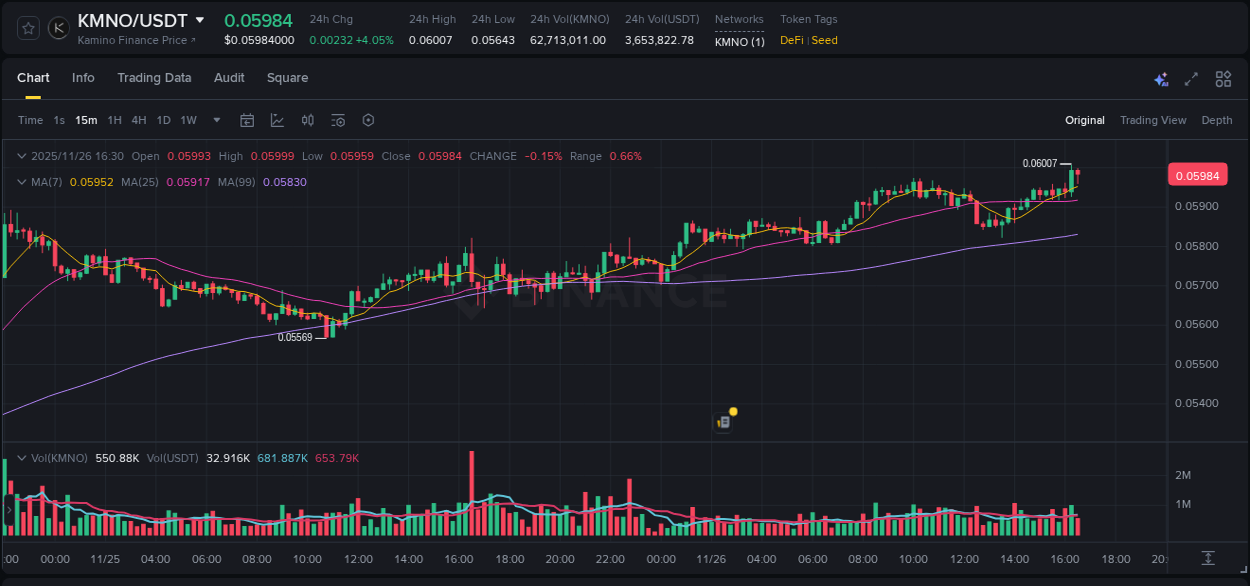This screenshot has height=586, width=1250.
Task: Open chart display settings via the list-gear icon
Action: click(338, 119)
